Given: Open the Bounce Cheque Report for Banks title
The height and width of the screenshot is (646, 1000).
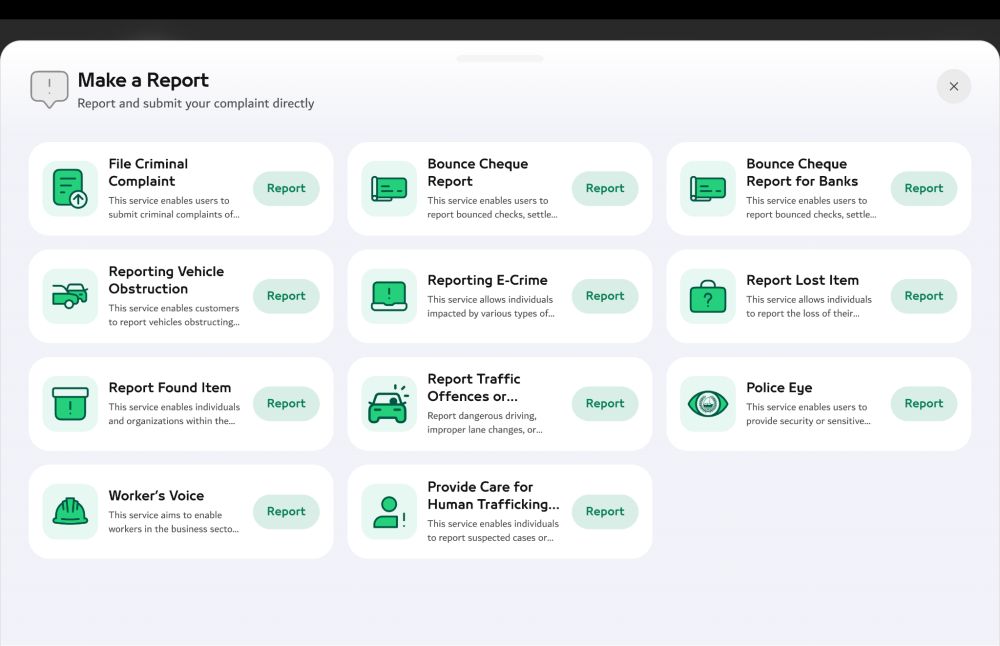Looking at the screenshot, I should pos(802,172).
